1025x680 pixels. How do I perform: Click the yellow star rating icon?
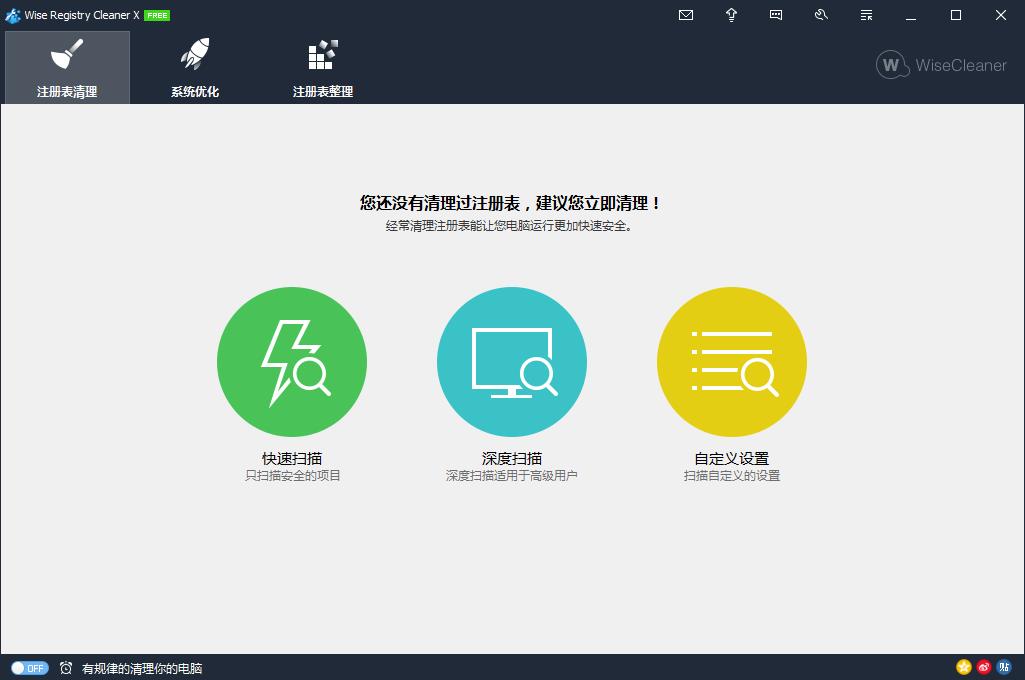click(962, 666)
